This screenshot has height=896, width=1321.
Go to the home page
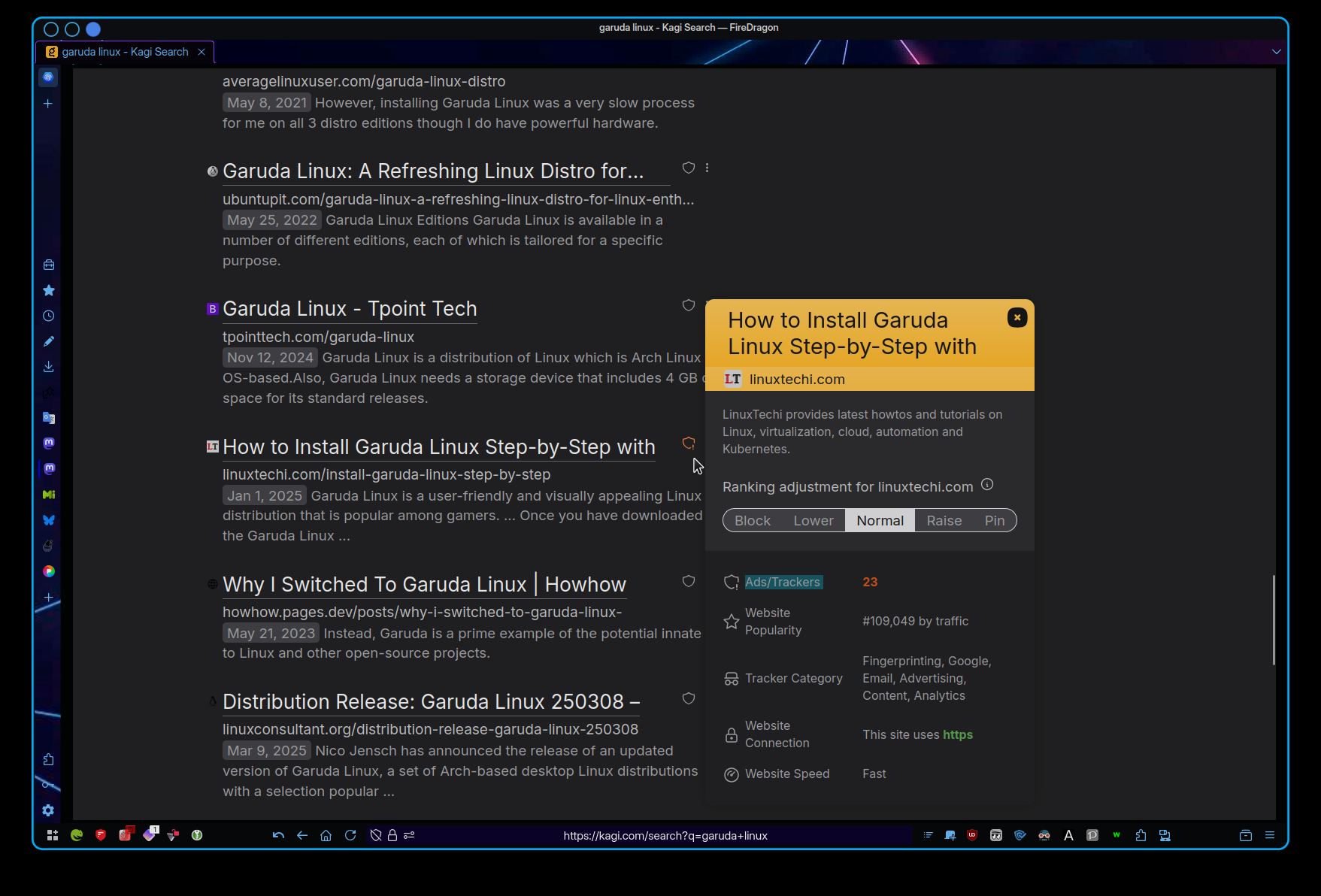coord(326,835)
